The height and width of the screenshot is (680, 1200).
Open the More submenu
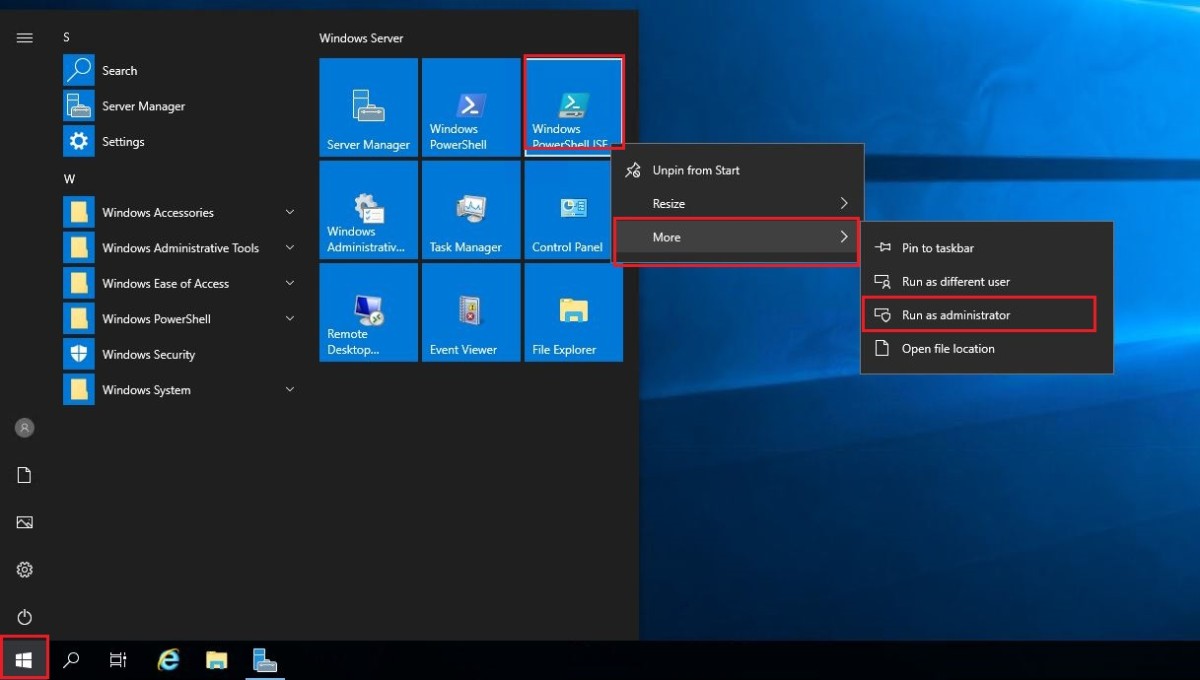click(x=736, y=237)
